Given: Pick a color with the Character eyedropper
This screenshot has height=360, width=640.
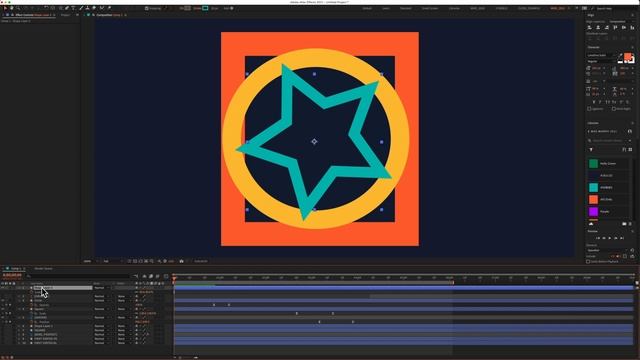Looking at the screenshot, I should pos(621,55).
